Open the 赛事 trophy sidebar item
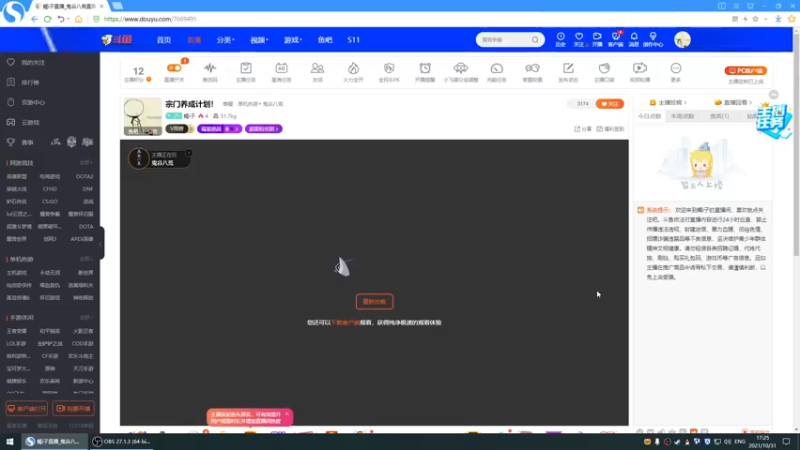The image size is (800, 450). (20, 142)
